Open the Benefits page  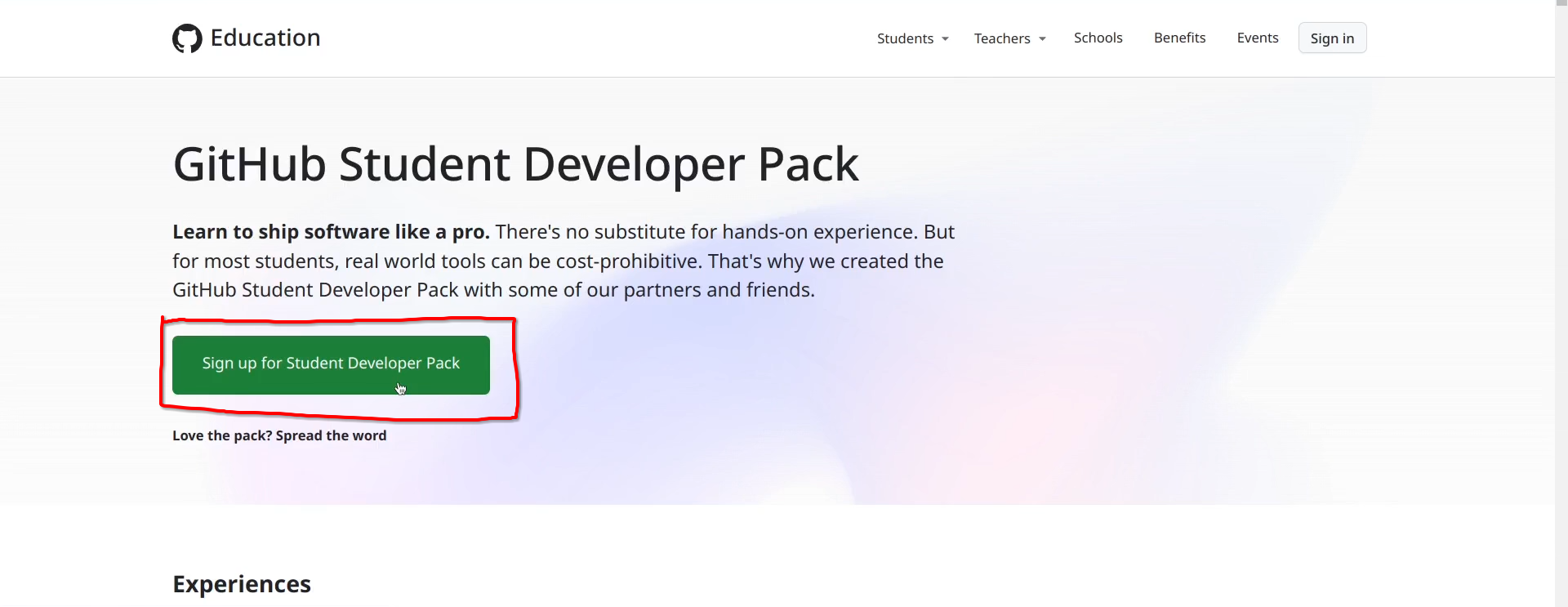point(1179,38)
